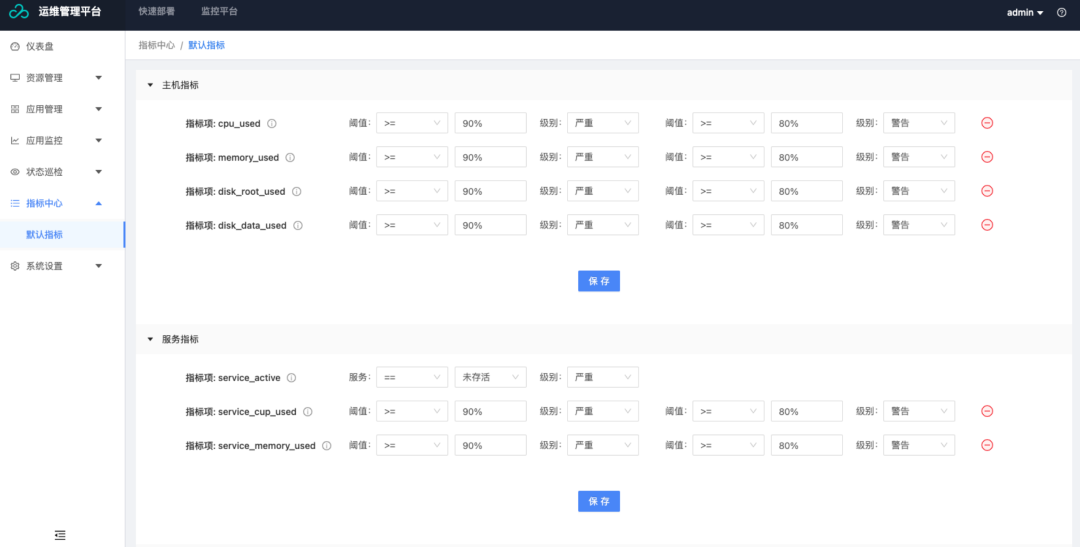Screen dimensions: 1080x547
Task: Open the == operator dropdown for service_active
Action: coord(412,378)
